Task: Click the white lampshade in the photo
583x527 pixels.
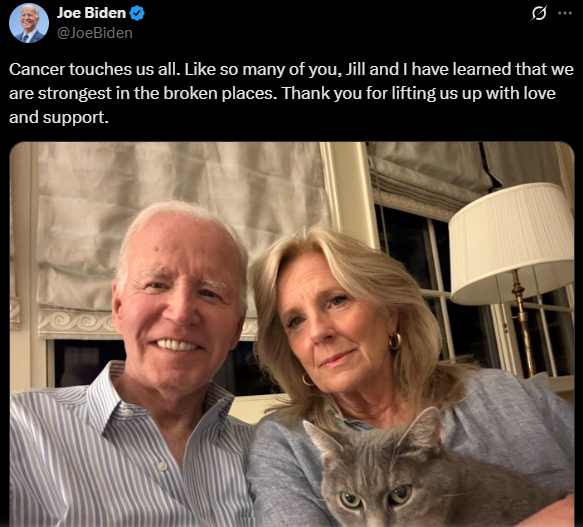Action: click(511, 244)
